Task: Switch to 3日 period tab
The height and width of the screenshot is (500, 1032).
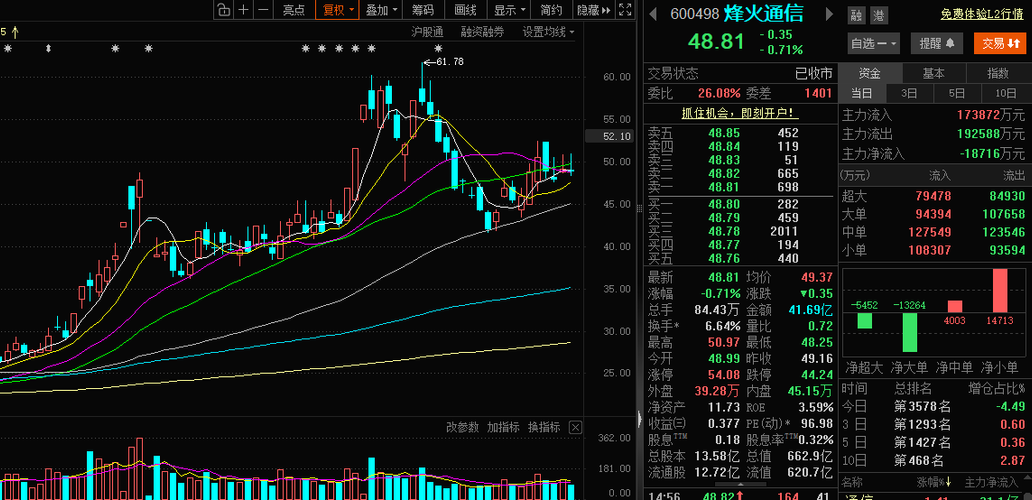Action: 910,93
